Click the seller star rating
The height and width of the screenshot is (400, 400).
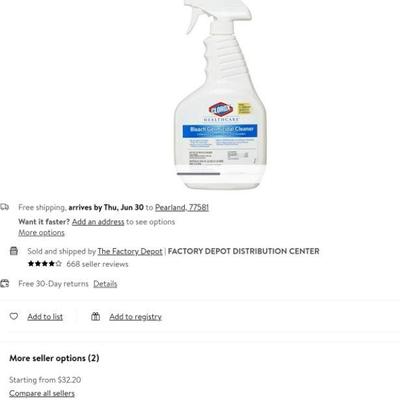click(x=45, y=264)
